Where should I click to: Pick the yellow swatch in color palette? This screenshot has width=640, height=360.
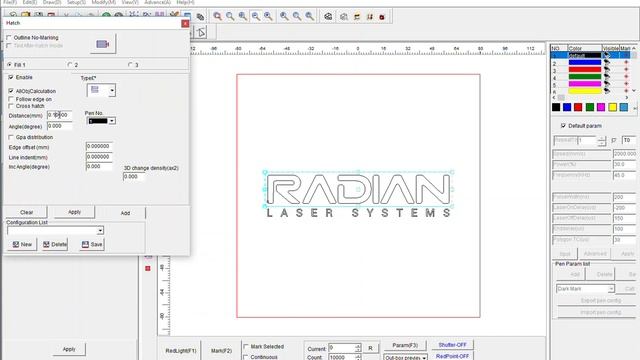click(x=612, y=107)
